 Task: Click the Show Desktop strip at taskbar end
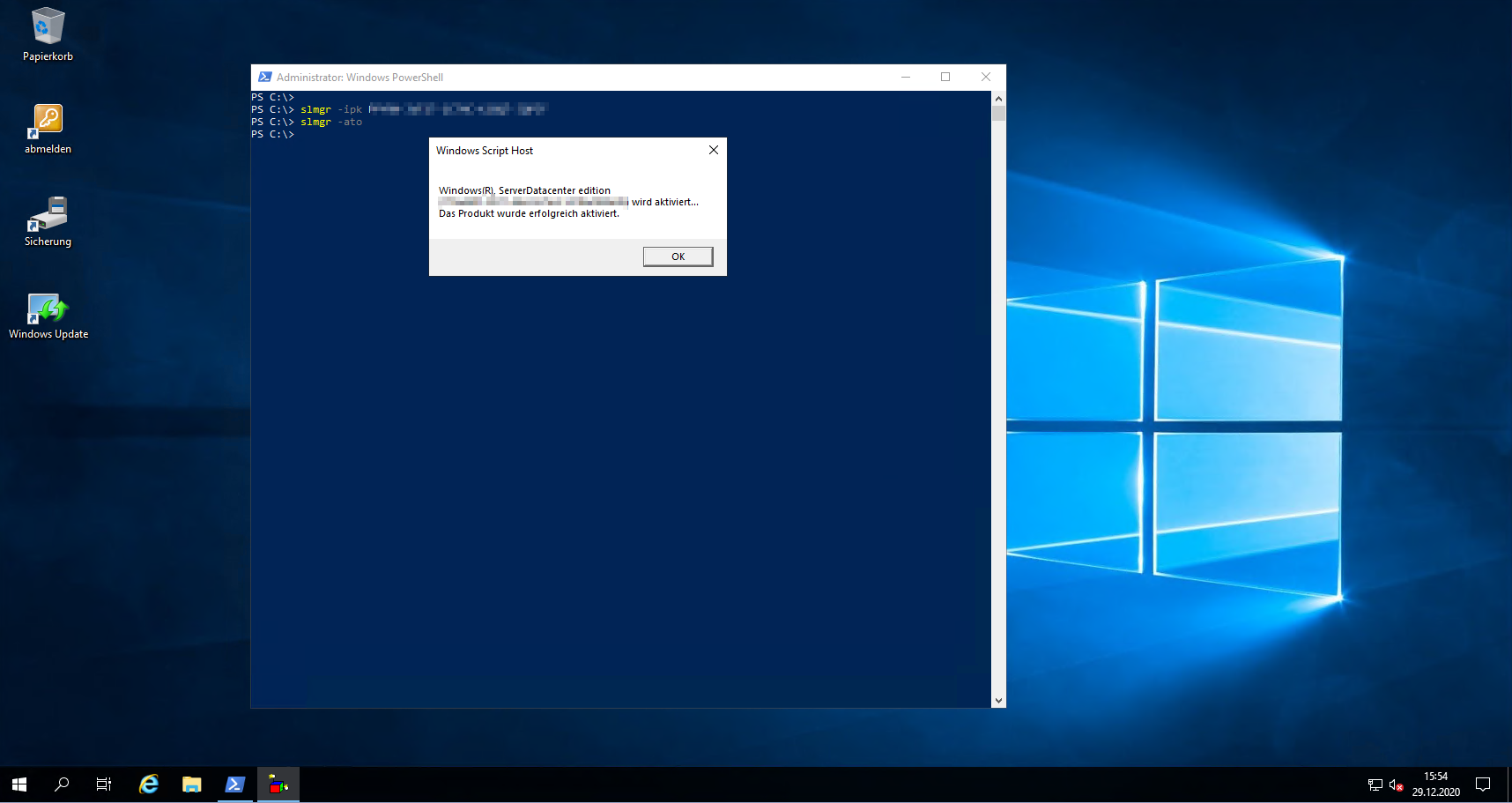[x=1508, y=784]
